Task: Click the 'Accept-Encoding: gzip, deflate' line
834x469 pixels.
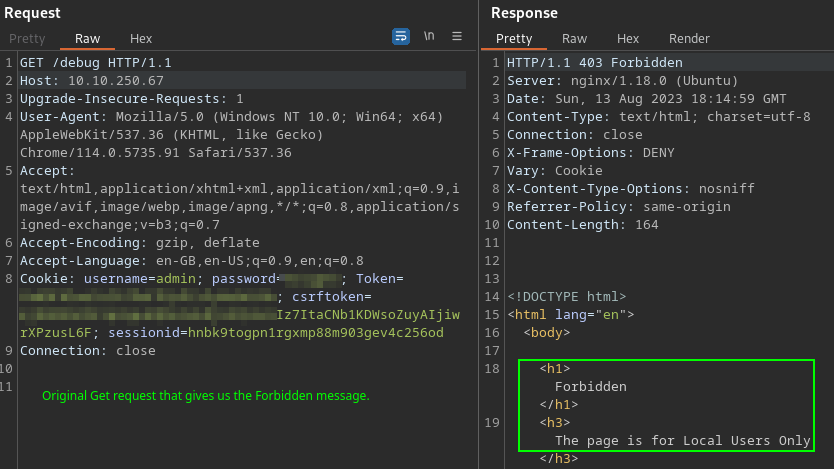Action: [x=140, y=243]
